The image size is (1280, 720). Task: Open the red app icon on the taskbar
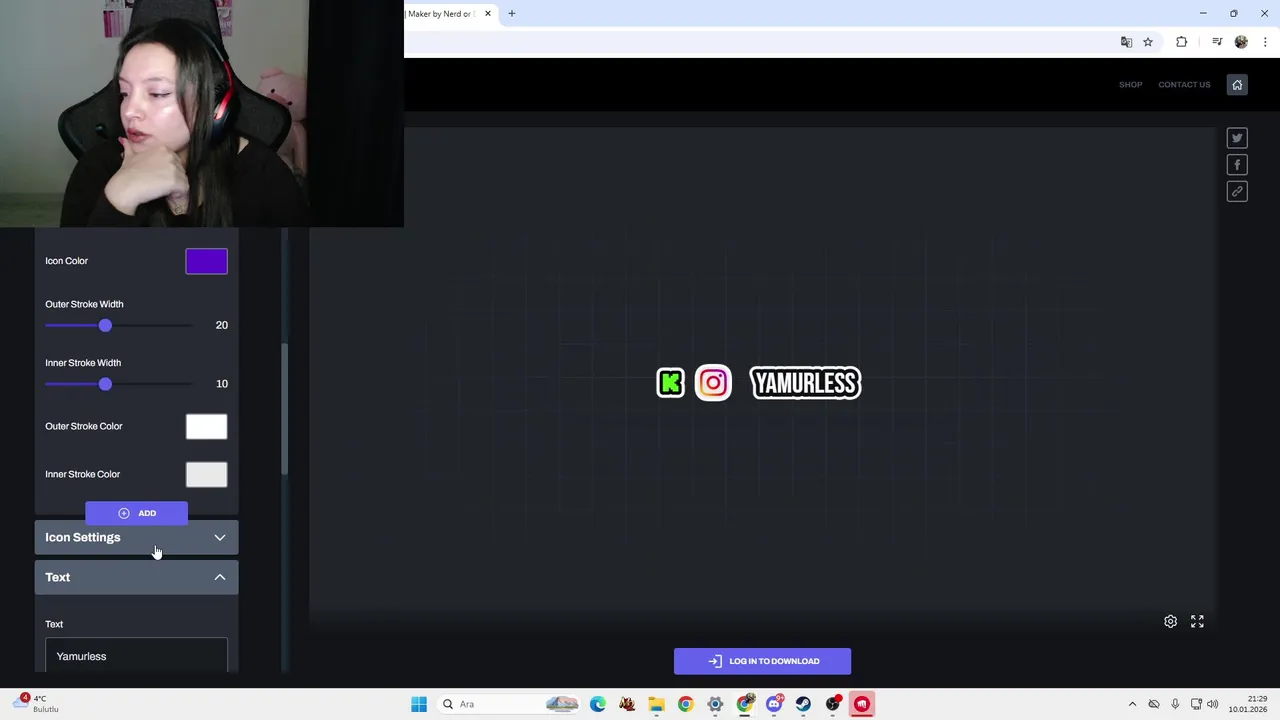(x=862, y=704)
